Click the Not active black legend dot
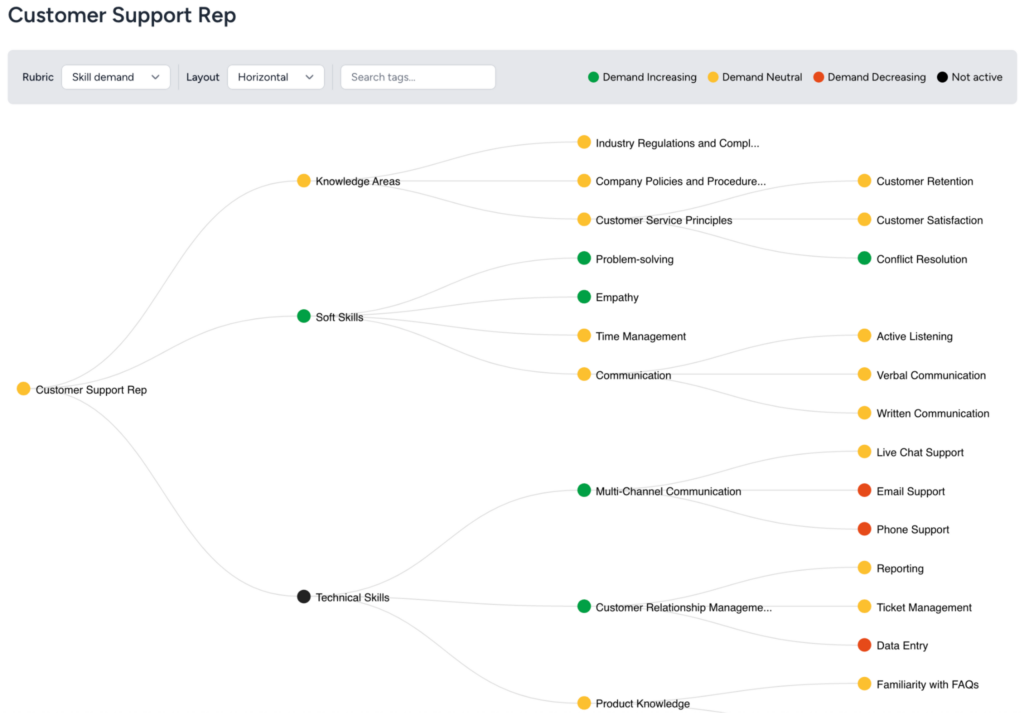 942,77
